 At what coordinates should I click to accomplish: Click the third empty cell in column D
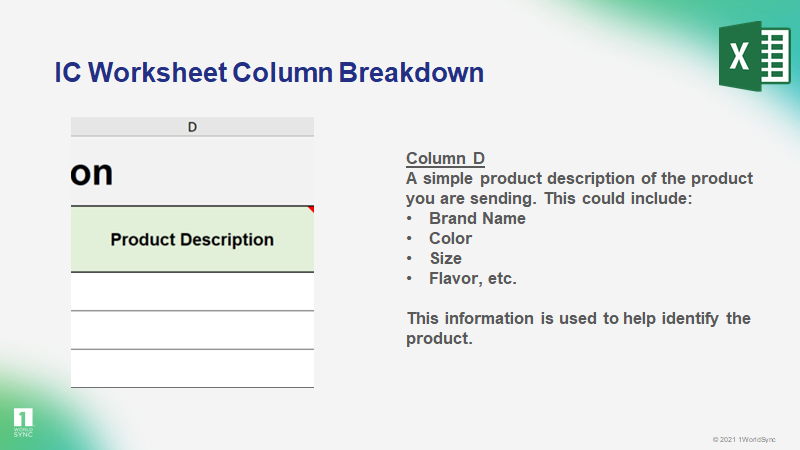coord(192,368)
